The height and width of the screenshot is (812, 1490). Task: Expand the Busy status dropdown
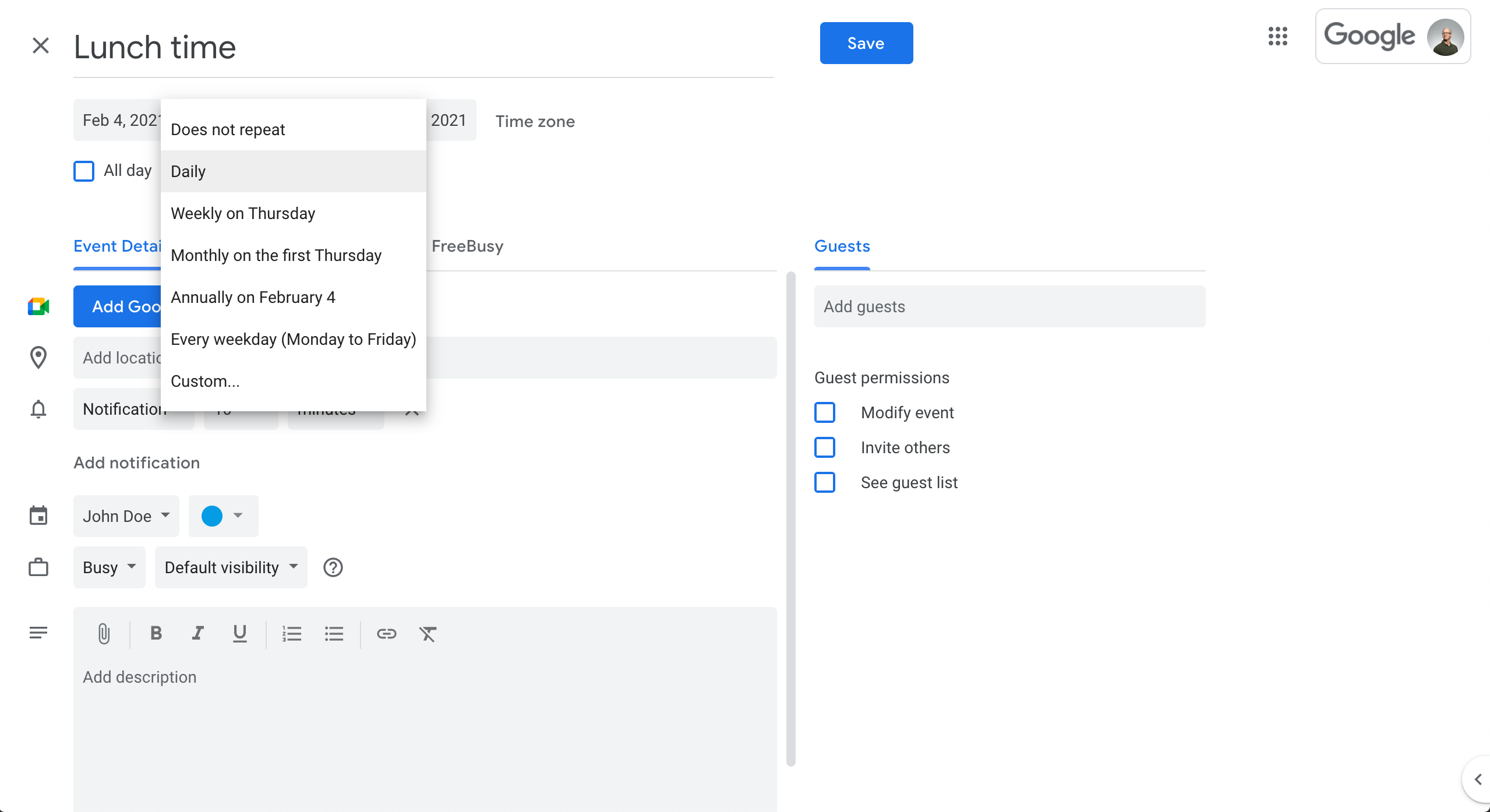click(110, 567)
